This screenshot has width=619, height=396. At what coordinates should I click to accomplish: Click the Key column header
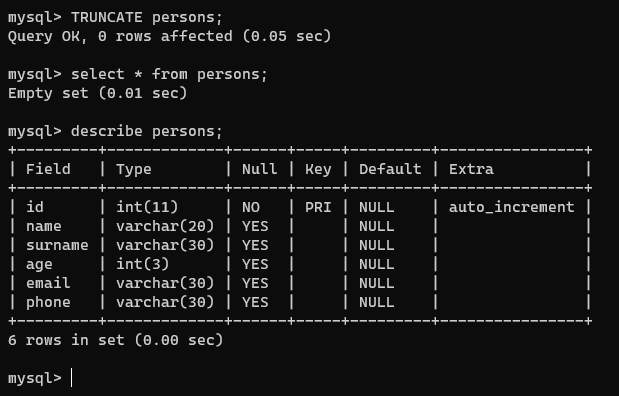(x=318, y=170)
